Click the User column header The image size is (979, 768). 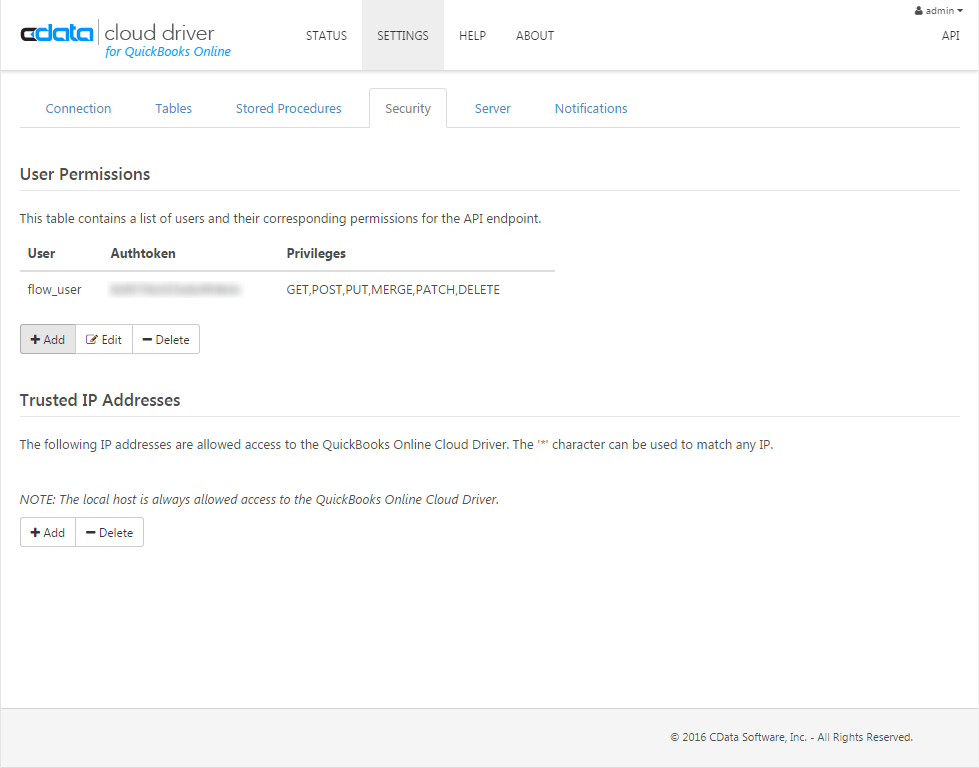[41, 254]
